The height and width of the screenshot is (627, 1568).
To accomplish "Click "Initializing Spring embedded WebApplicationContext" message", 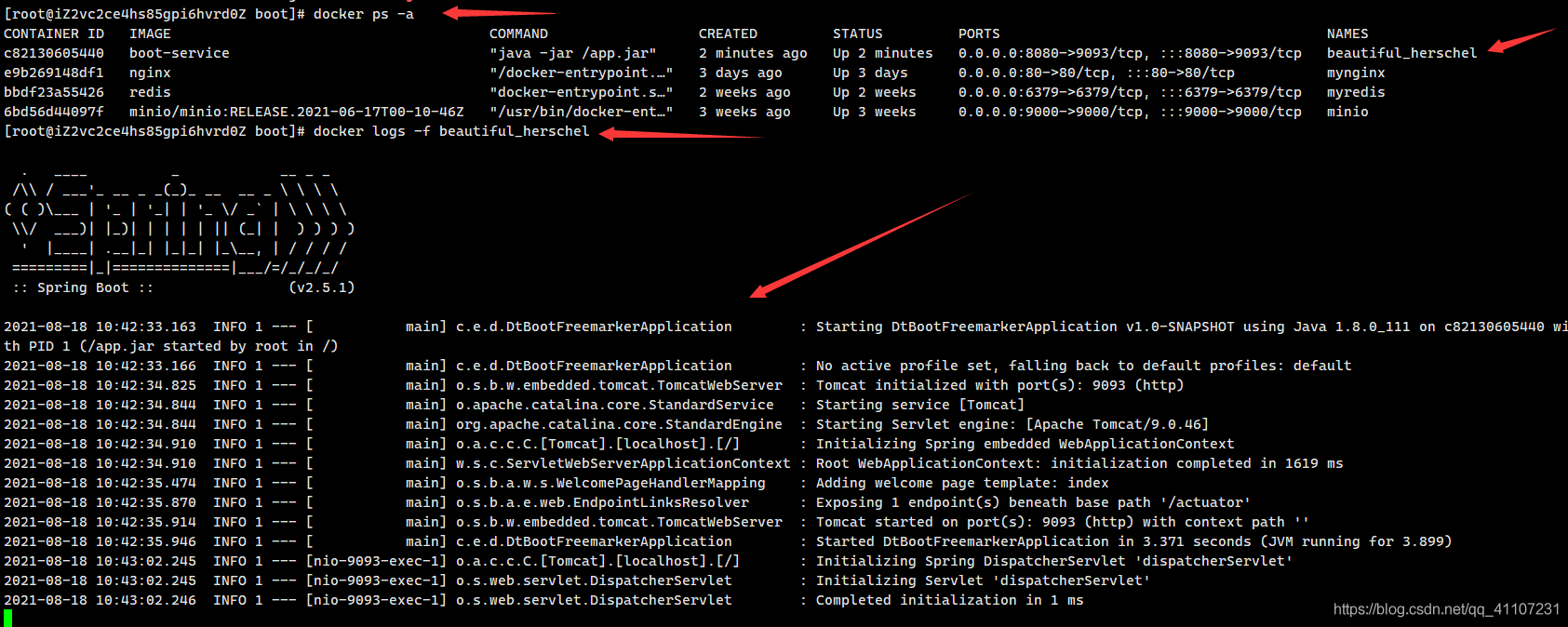I will click(1025, 444).
